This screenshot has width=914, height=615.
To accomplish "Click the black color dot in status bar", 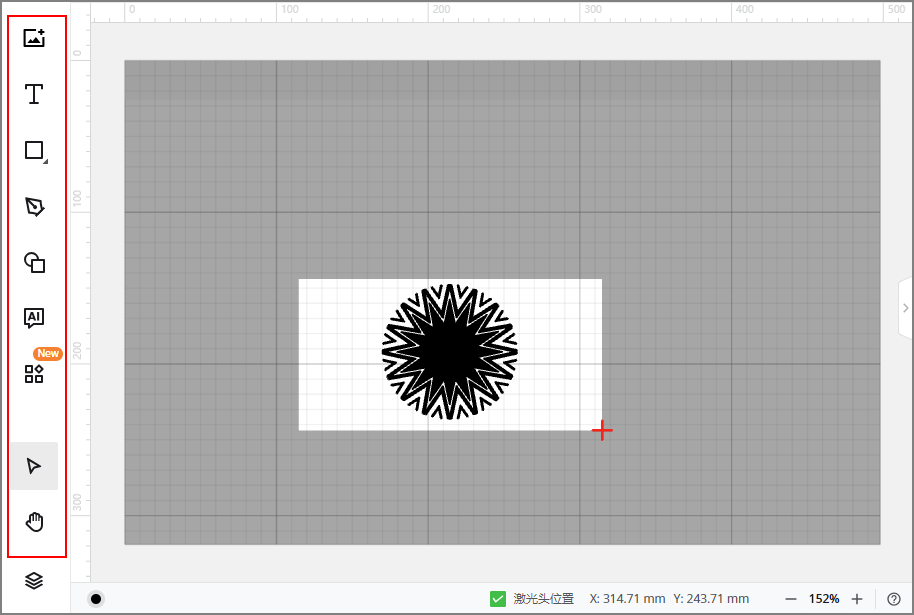I will pos(96,599).
